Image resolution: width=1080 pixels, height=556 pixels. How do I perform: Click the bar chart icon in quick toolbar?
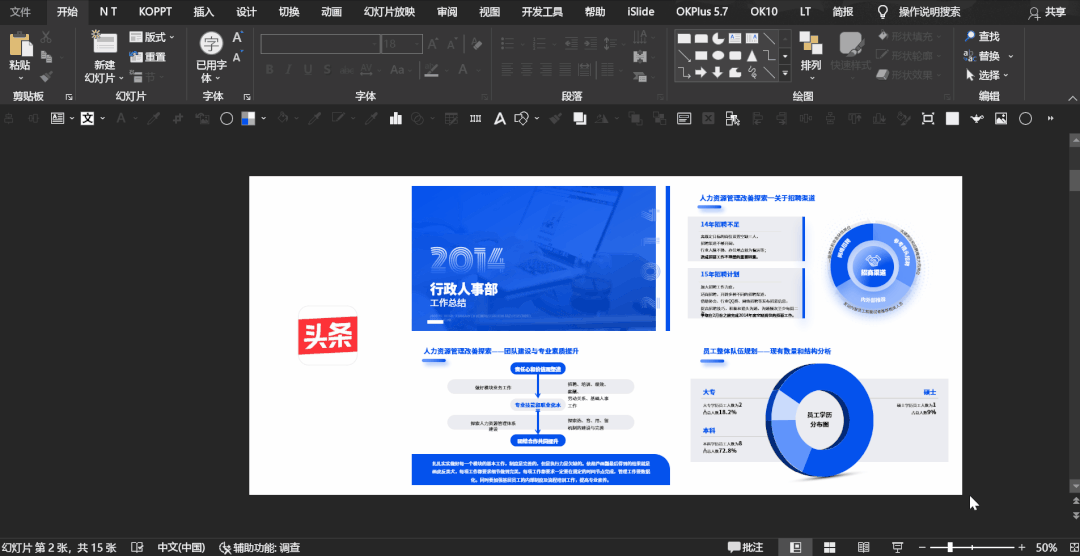[395, 119]
